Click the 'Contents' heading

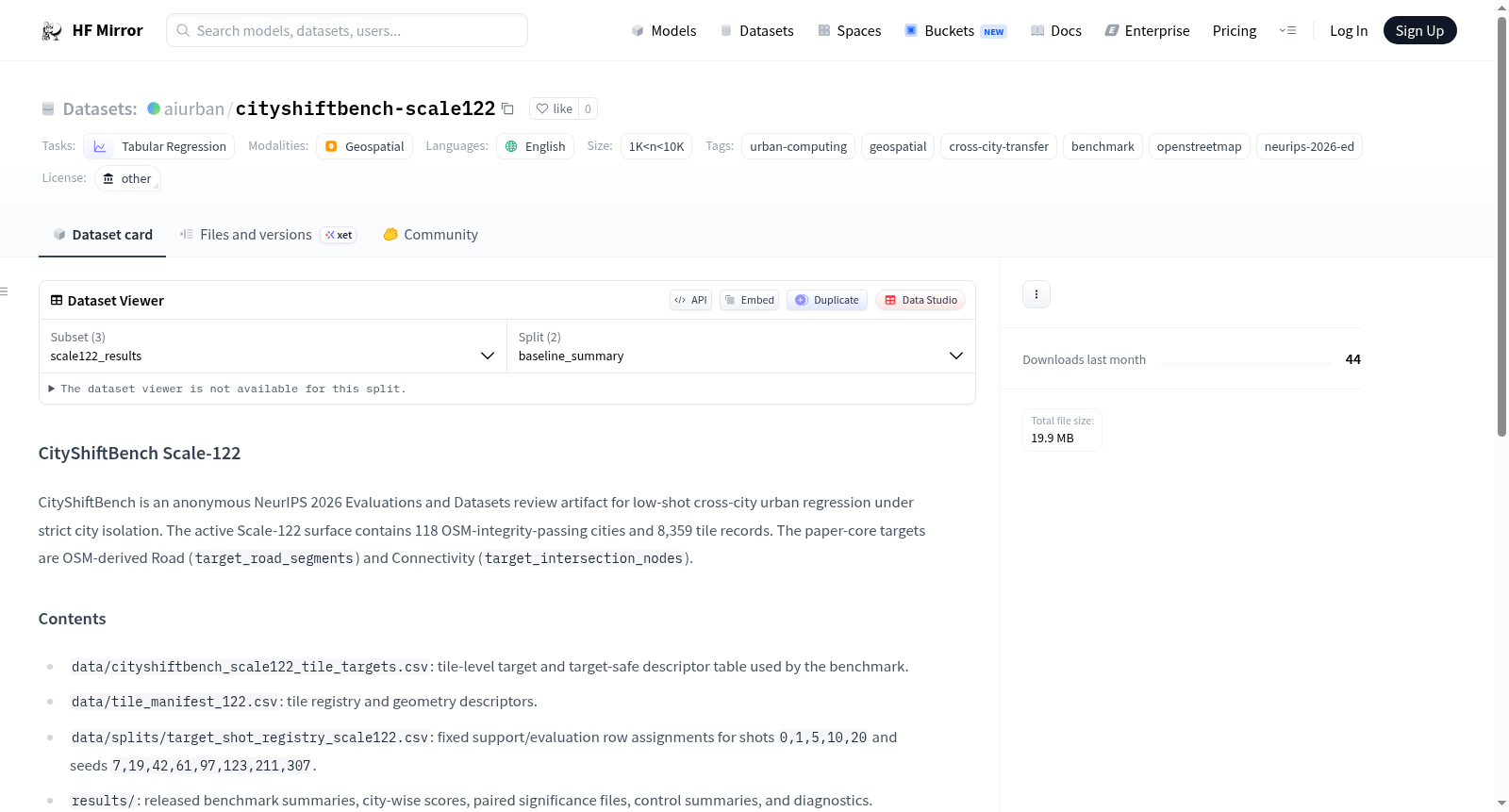72,619
